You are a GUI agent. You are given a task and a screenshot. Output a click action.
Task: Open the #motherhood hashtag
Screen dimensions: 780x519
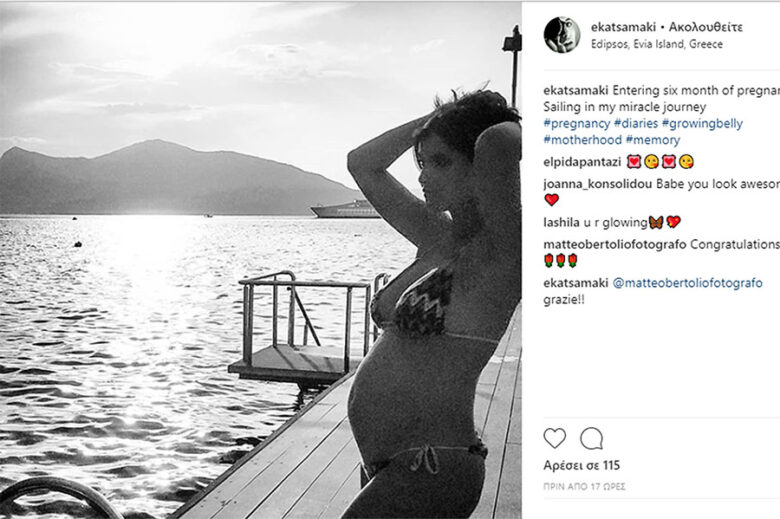tap(583, 140)
